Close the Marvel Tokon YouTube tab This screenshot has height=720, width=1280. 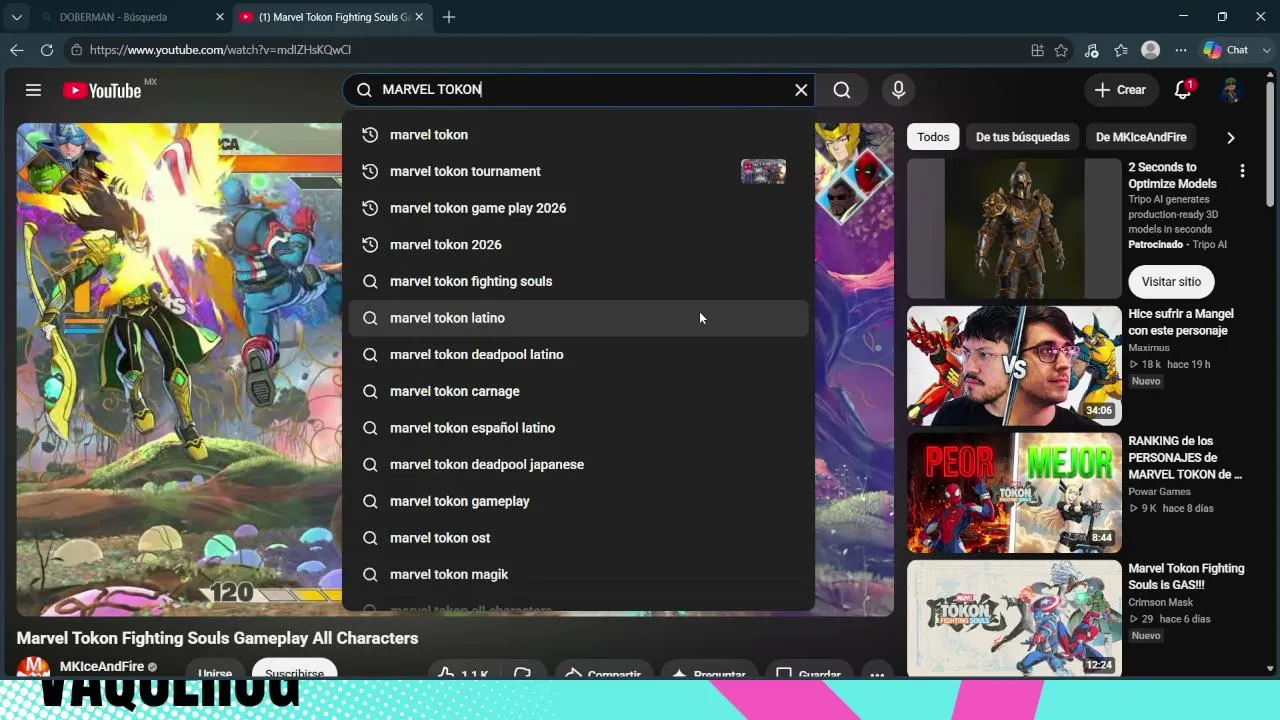[418, 17]
